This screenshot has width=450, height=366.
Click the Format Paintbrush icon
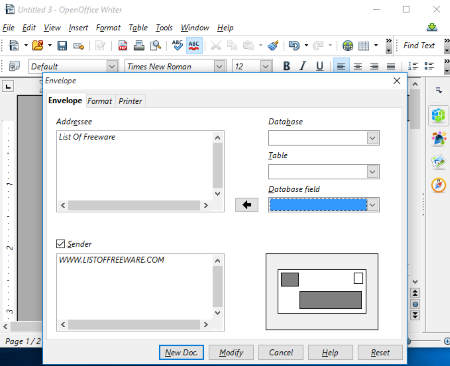pyautogui.click(x=273, y=45)
